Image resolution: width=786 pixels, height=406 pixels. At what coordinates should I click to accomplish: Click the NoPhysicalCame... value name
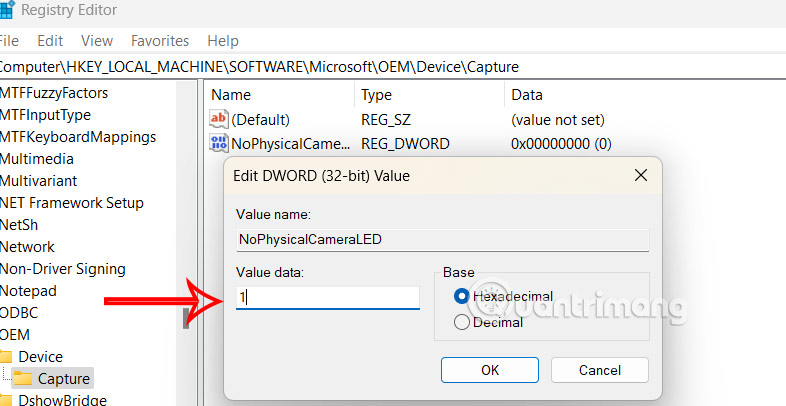[x=291, y=143]
